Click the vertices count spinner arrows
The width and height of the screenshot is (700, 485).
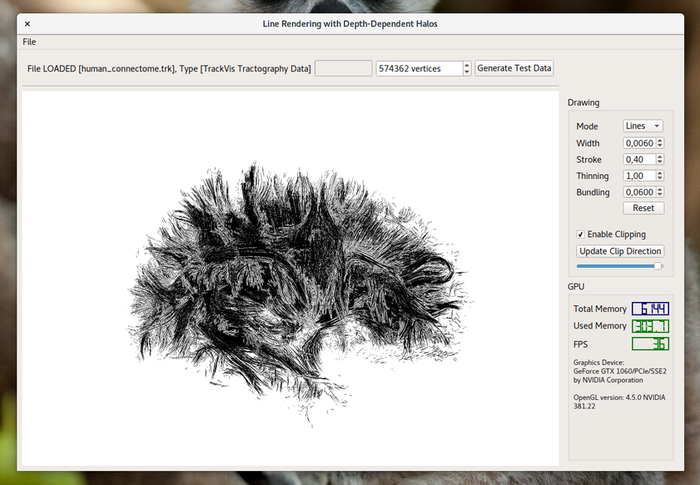(466, 68)
